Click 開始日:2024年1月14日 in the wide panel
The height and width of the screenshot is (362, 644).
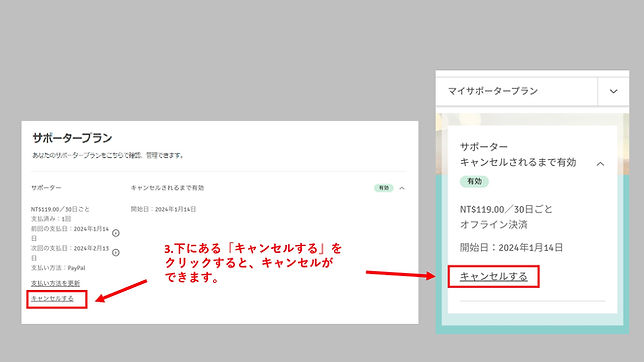coord(163,209)
